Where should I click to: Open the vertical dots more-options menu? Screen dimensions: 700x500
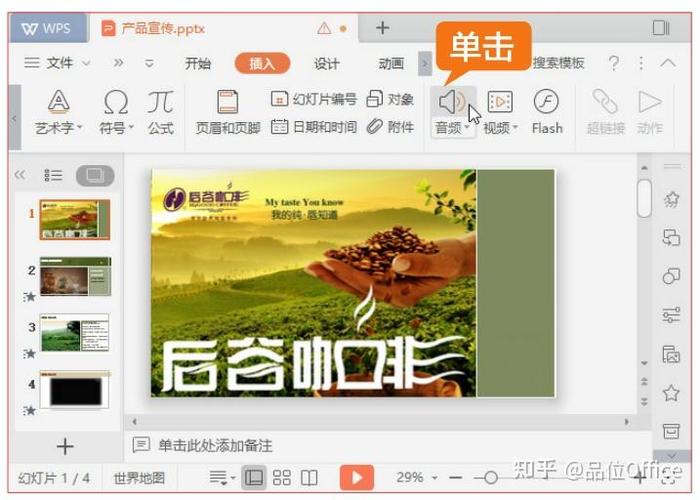pos(642,63)
